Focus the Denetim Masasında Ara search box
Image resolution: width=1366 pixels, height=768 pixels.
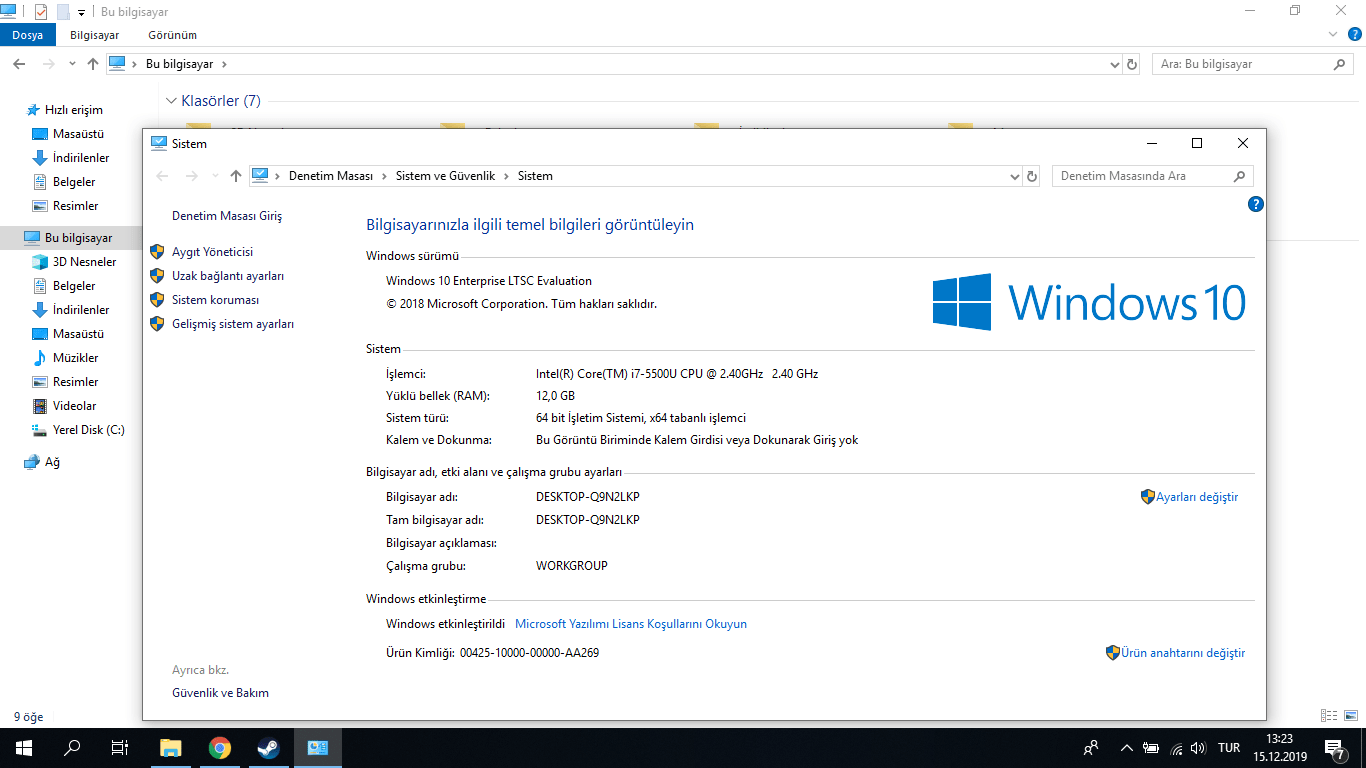point(1152,176)
